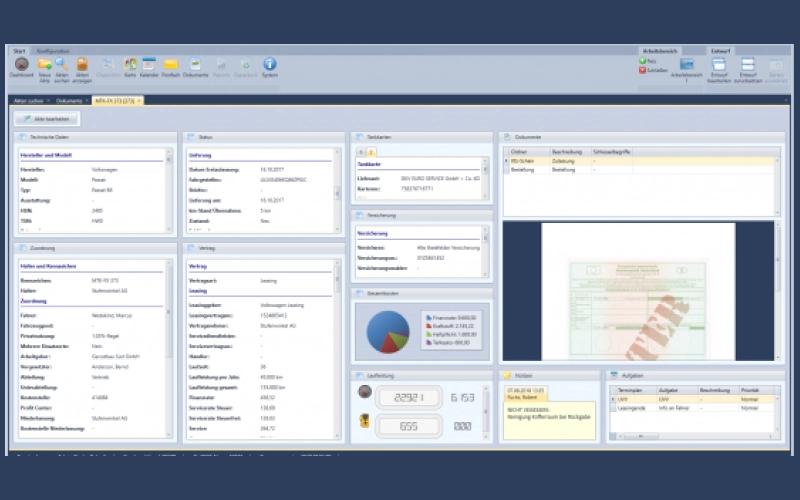Click Haftpflicht green legend swatch
The height and width of the screenshot is (500, 800).
tap(429, 335)
